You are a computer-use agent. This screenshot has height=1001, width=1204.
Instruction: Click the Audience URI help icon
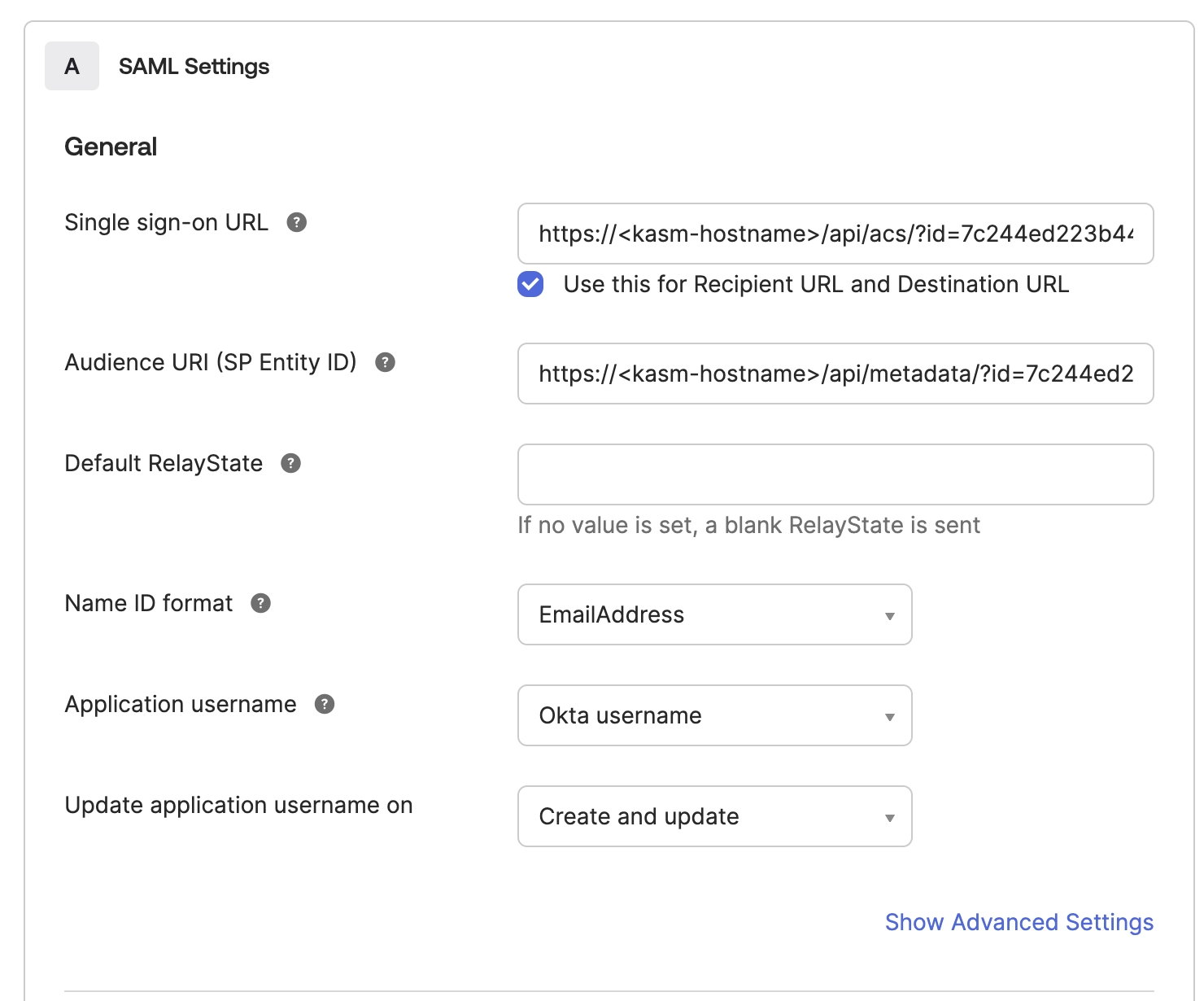(386, 363)
